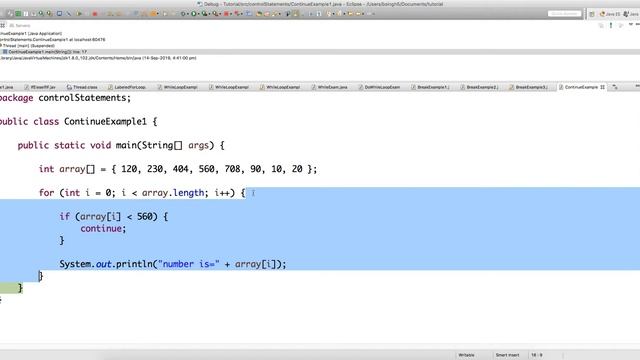
Task: Open the BreakExample1 editor tab
Action: tap(430, 87)
